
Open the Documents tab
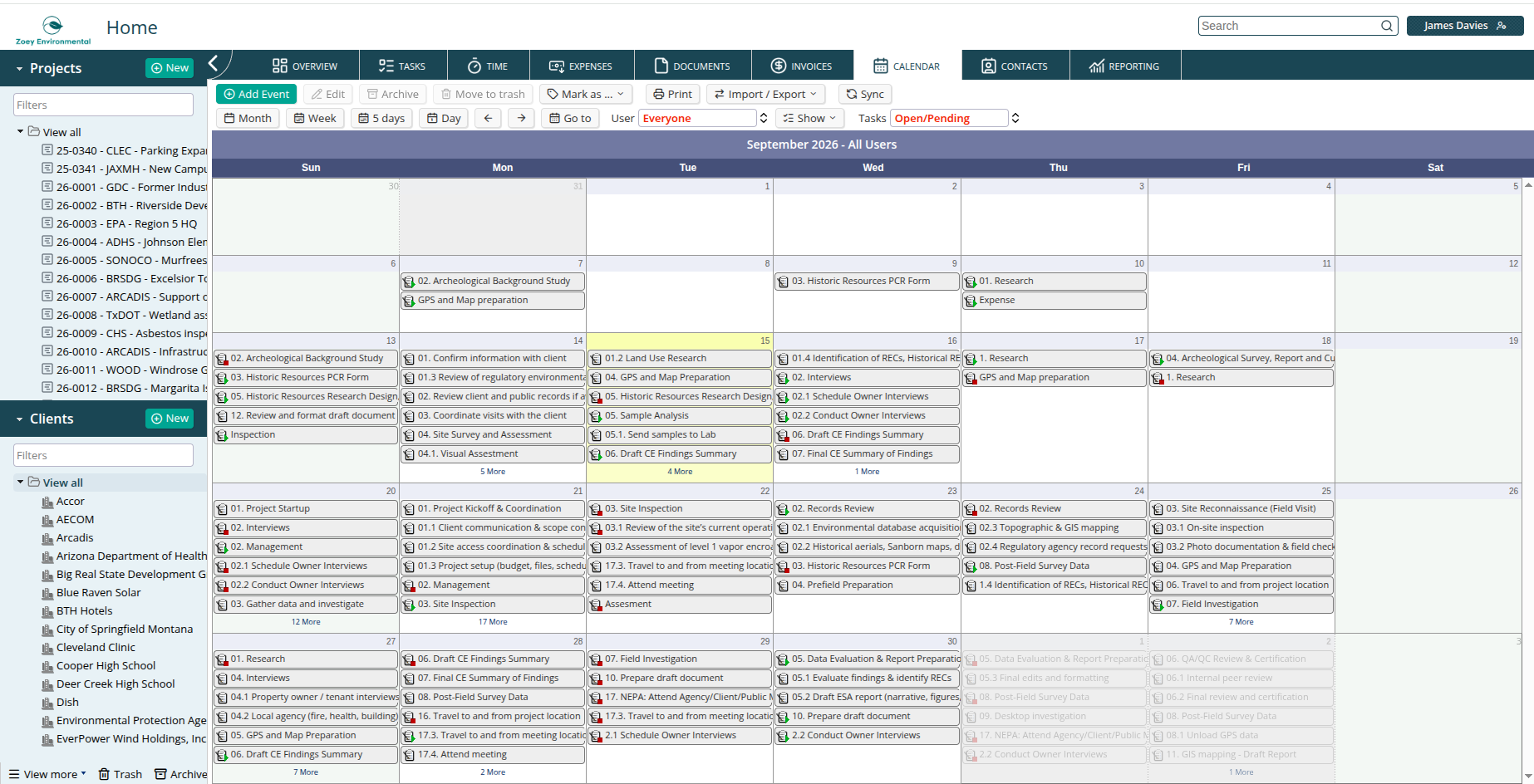[692, 66]
